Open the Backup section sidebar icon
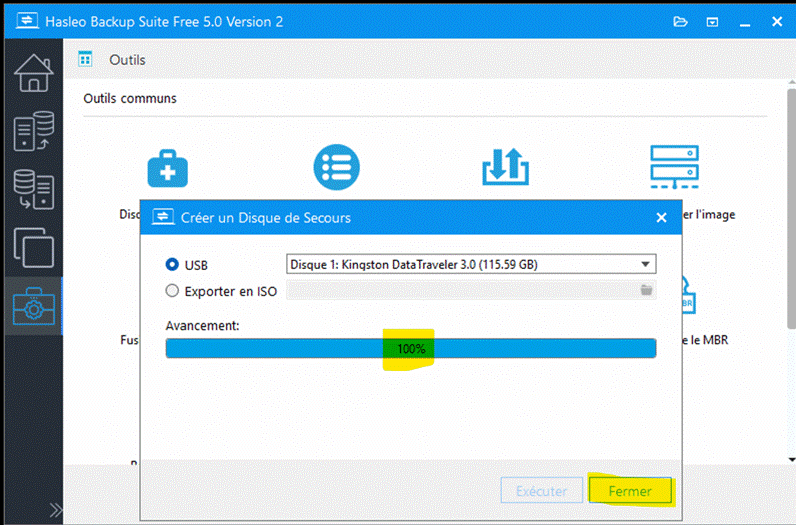This screenshot has height=525, width=796. pos(34,131)
